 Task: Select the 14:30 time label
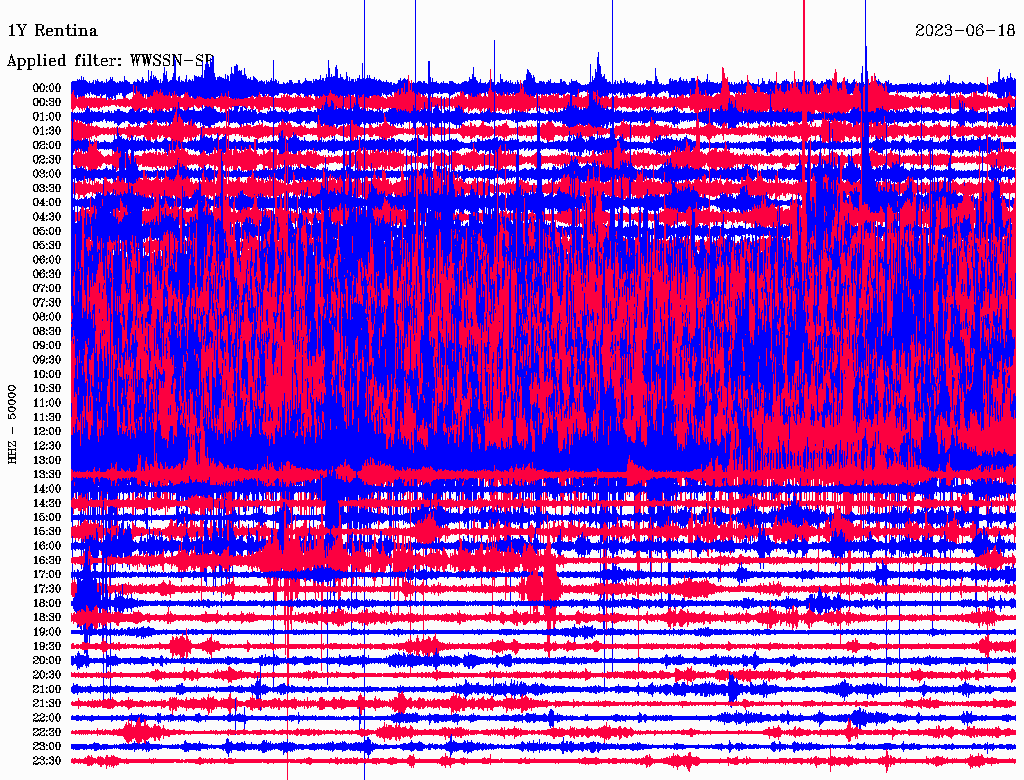(47, 504)
